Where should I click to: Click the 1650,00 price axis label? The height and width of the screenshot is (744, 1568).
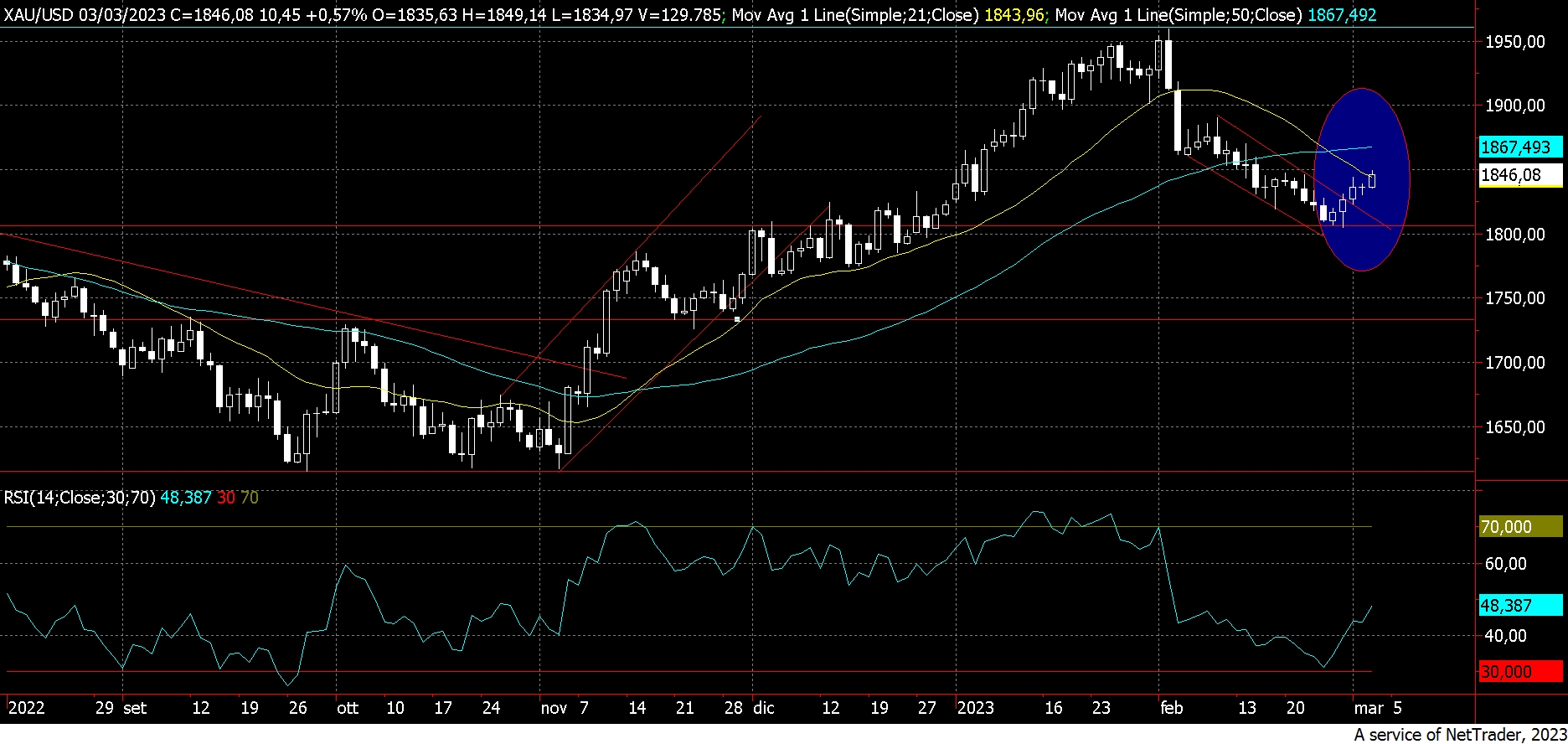pyautogui.click(x=1515, y=427)
